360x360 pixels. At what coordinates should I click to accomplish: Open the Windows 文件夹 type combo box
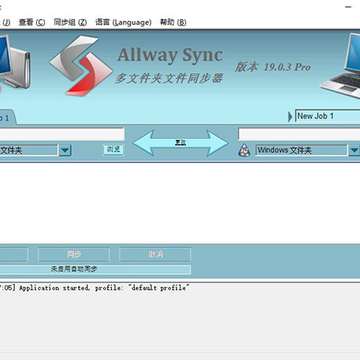pos(302,150)
